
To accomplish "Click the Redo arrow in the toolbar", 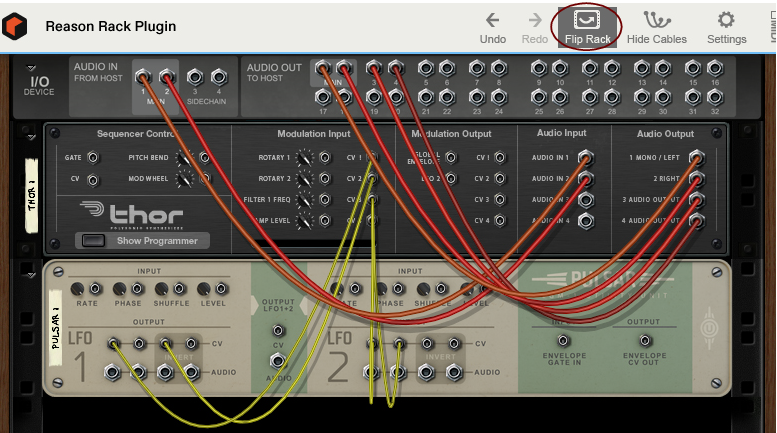I will pos(535,20).
